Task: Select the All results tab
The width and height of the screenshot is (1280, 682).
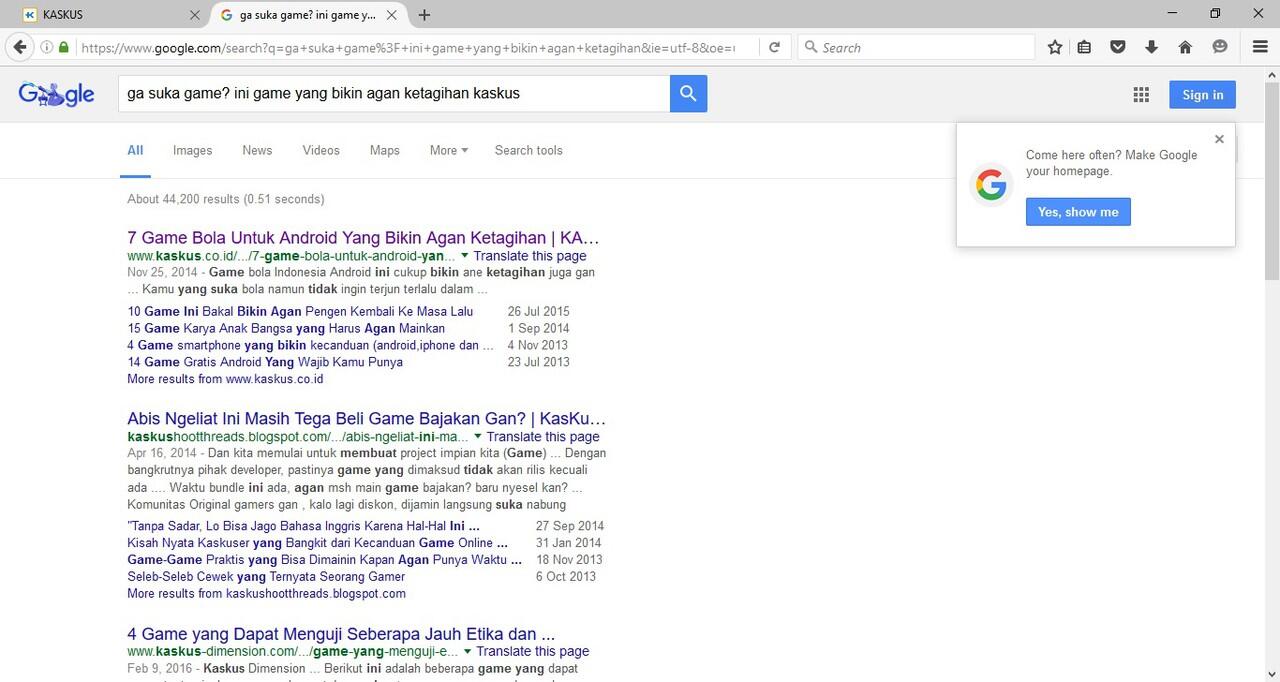Action: click(135, 150)
